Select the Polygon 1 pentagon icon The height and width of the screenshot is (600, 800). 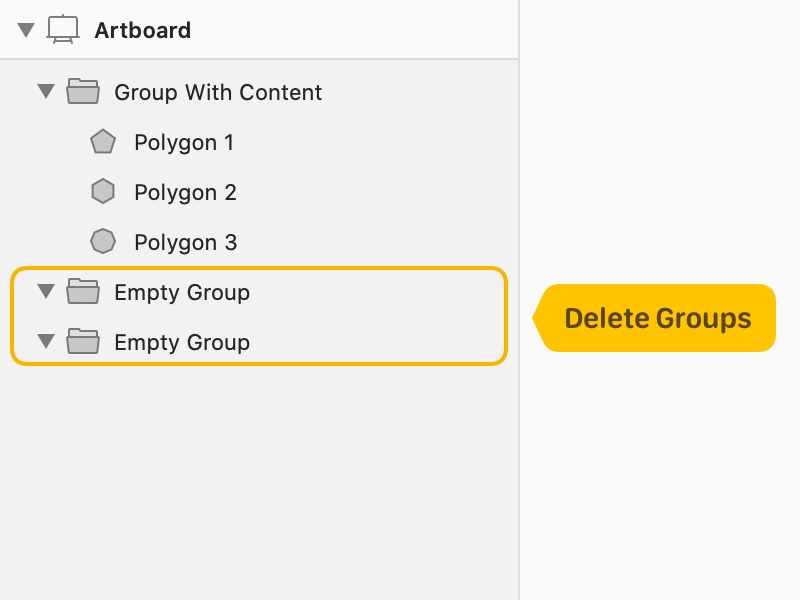(103, 141)
